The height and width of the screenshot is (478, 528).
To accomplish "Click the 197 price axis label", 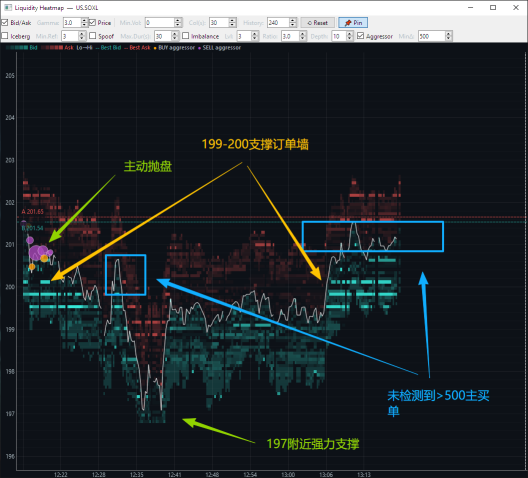I will (x=10, y=414).
